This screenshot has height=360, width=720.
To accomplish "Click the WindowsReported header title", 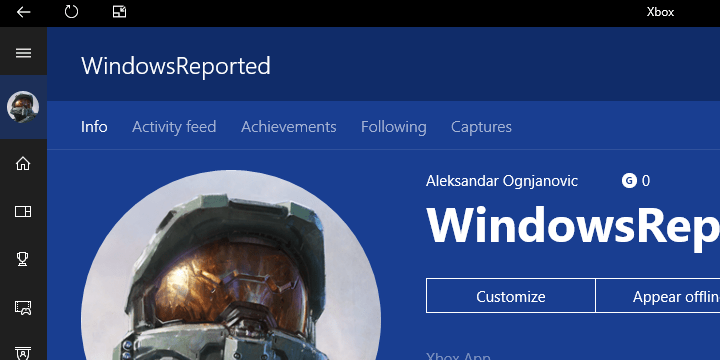I will coord(176,66).
